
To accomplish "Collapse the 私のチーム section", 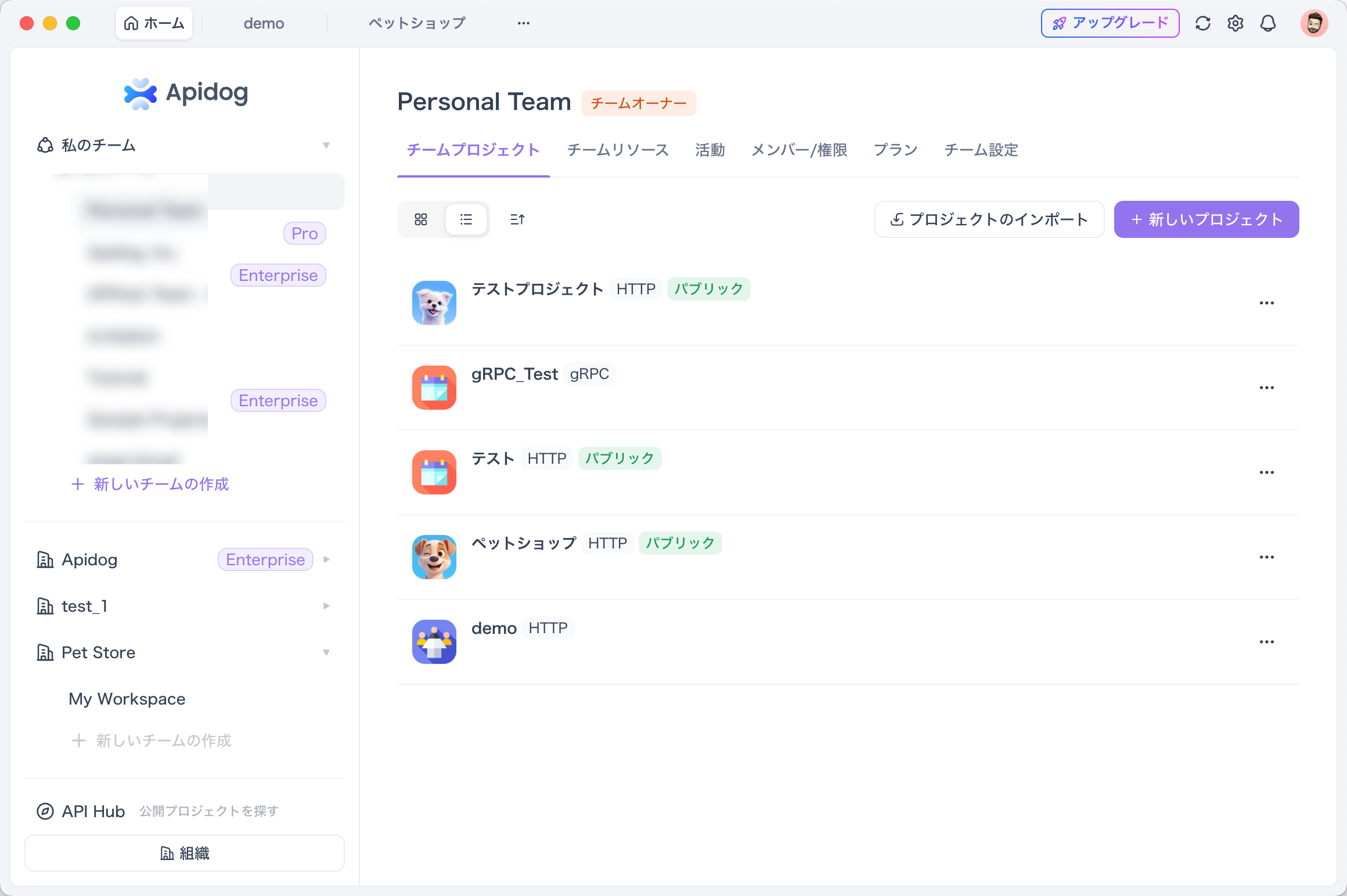I will 326,145.
